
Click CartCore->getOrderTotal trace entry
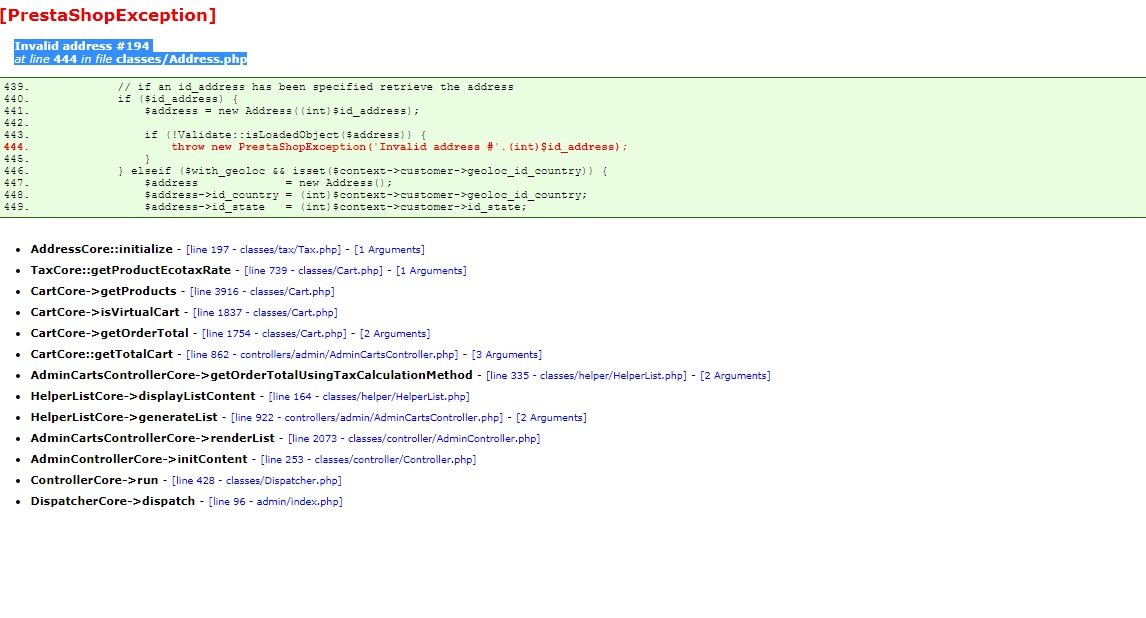(x=110, y=333)
